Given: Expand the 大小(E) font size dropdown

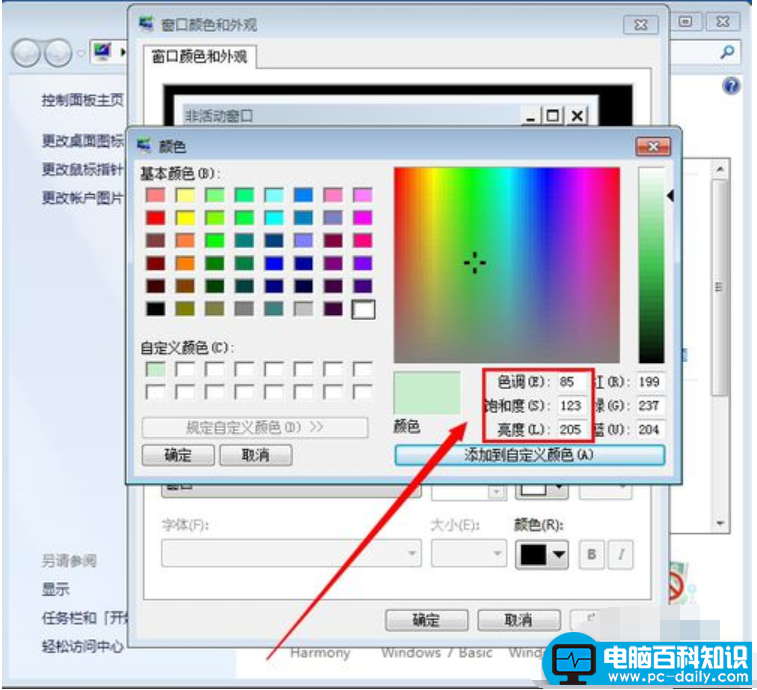Looking at the screenshot, I should pos(469,553).
